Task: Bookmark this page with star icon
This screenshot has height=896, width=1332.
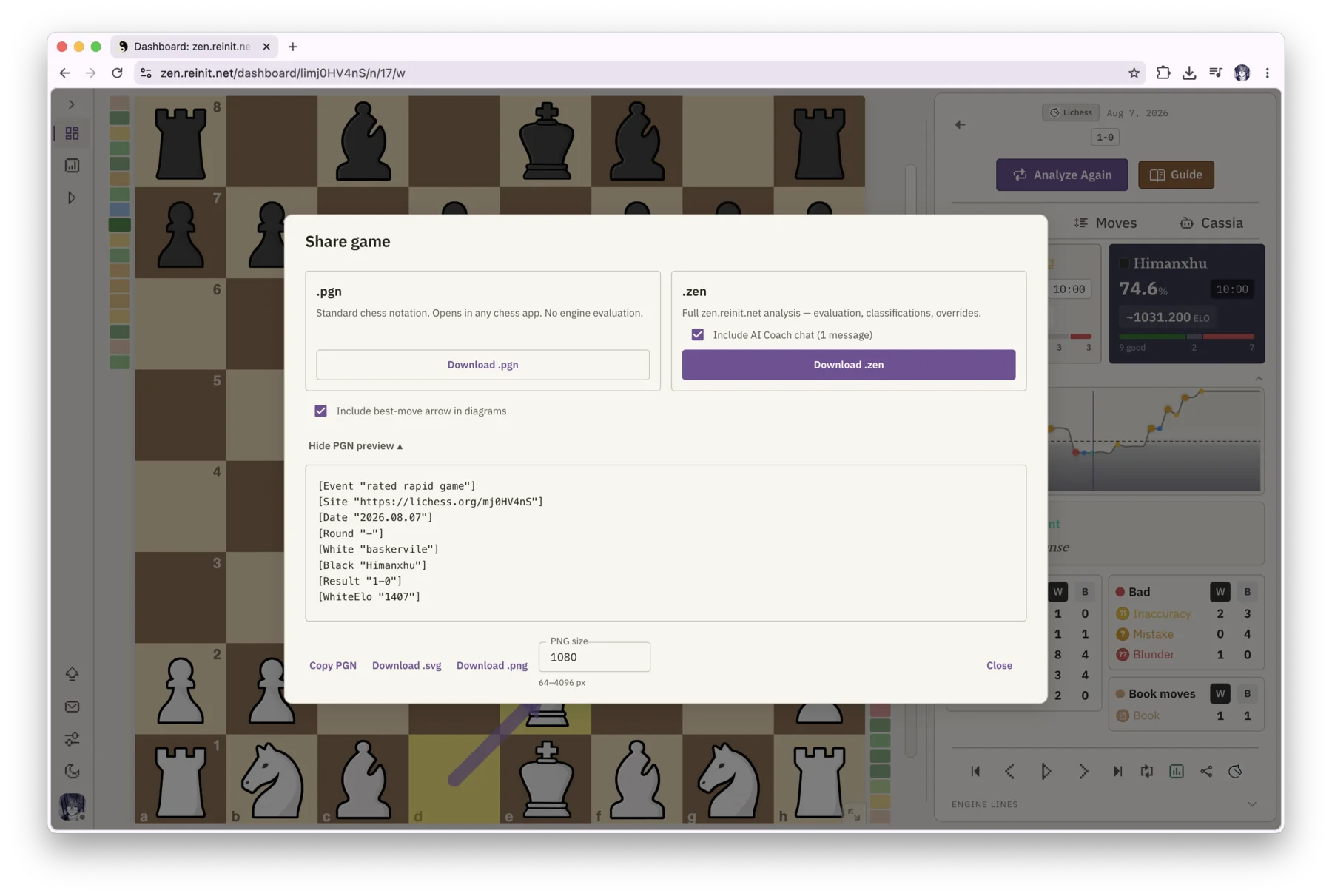Action: 1134,73
